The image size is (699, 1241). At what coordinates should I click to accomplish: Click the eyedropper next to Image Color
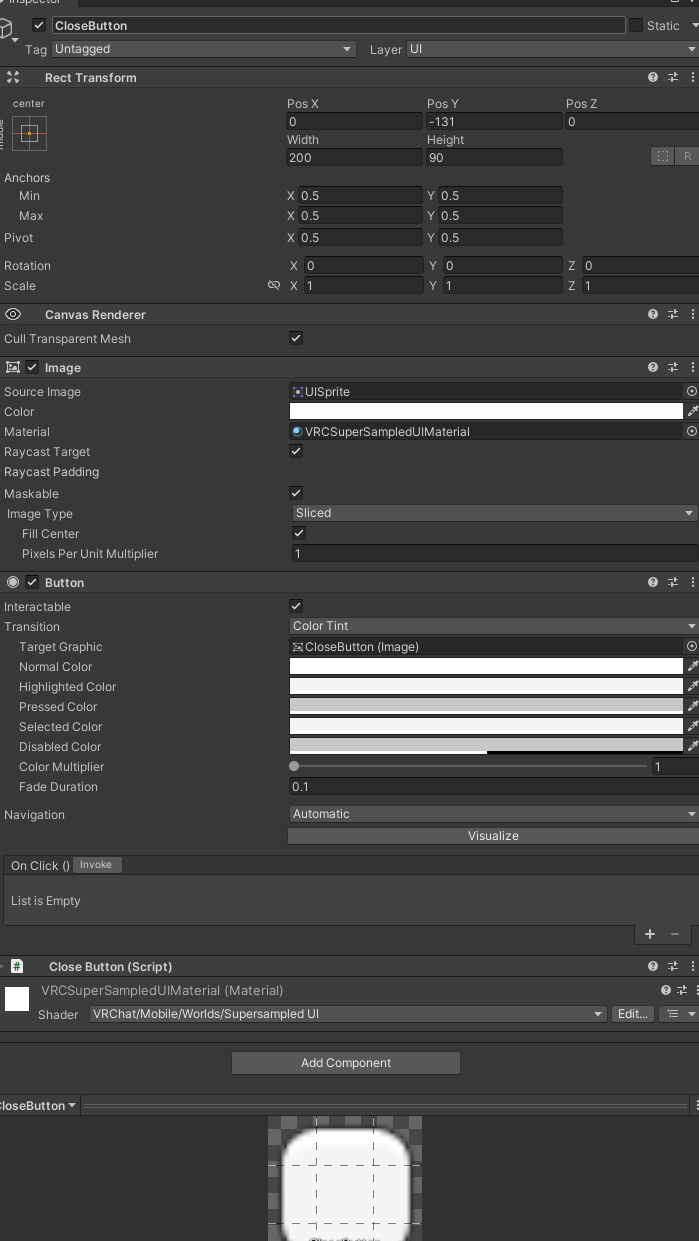pyautogui.click(x=692, y=411)
